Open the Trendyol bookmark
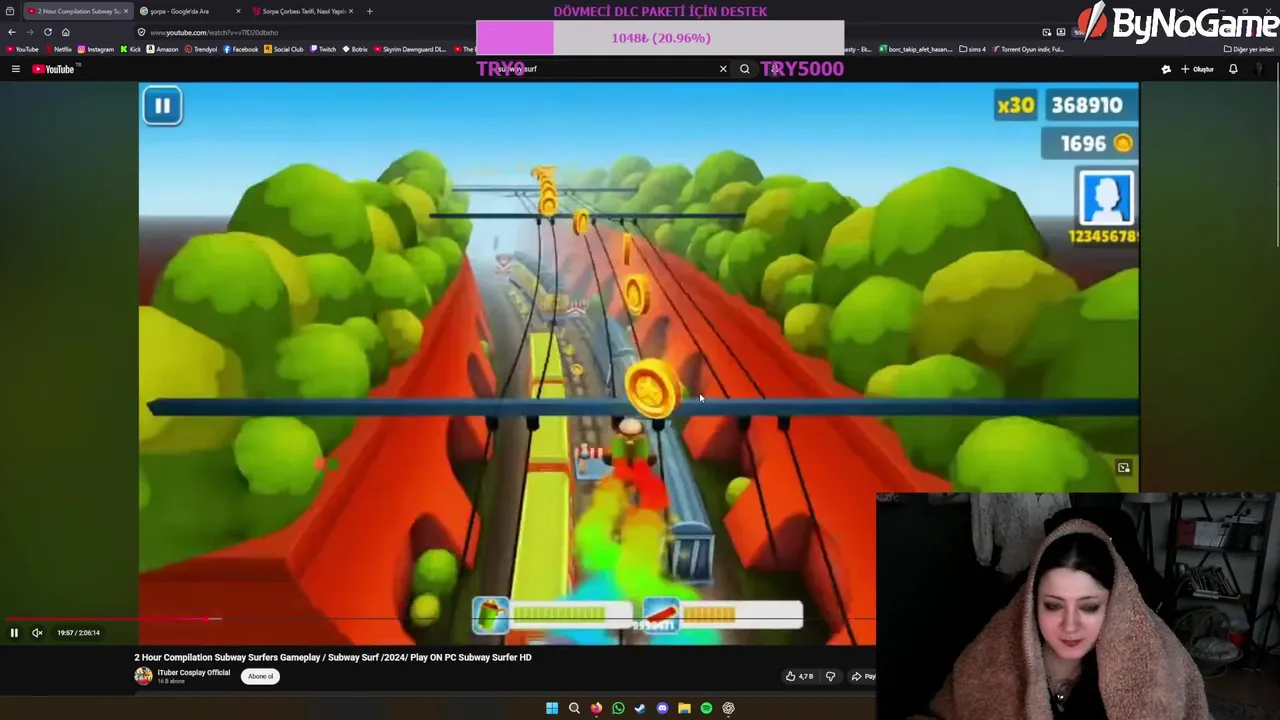 pyautogui.click(x=201, y=49)
